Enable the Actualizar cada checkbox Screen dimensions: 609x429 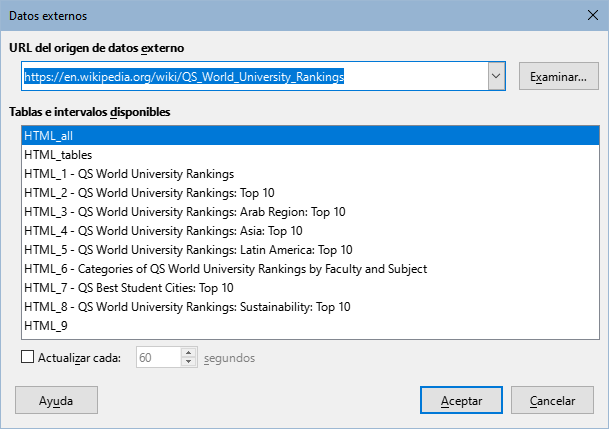(27, 357)
